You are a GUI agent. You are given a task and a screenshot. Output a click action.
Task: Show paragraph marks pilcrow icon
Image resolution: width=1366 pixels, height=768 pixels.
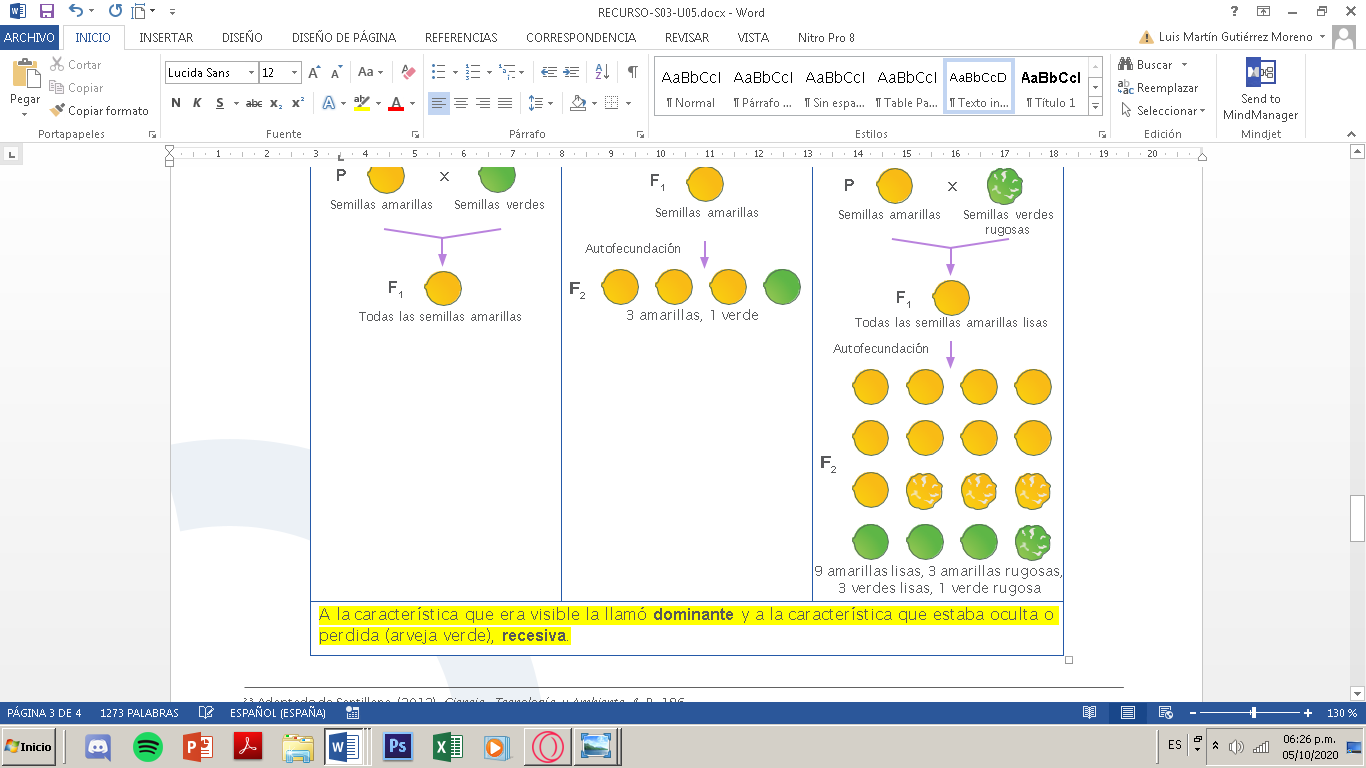point(632,72)
